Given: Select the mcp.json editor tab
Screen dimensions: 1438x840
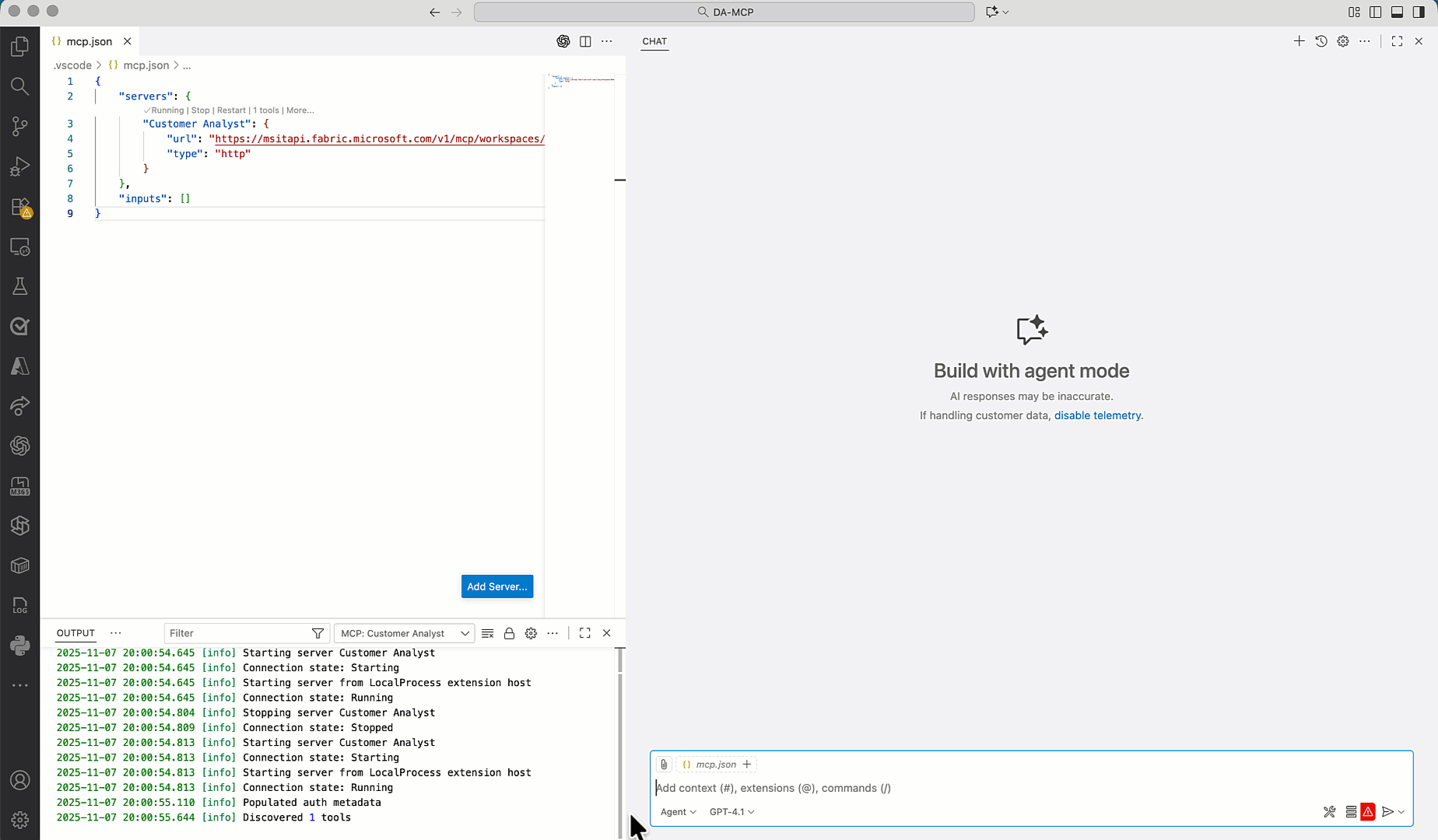Looking at the screenshot, I should (89, 41).
